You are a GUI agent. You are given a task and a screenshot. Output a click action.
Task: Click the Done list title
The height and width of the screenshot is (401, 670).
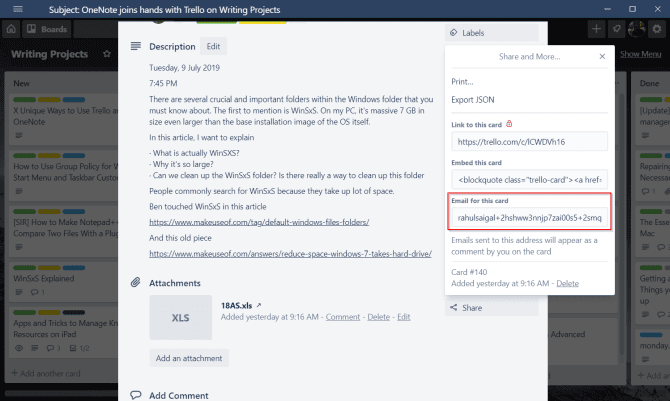pos(649,83)
